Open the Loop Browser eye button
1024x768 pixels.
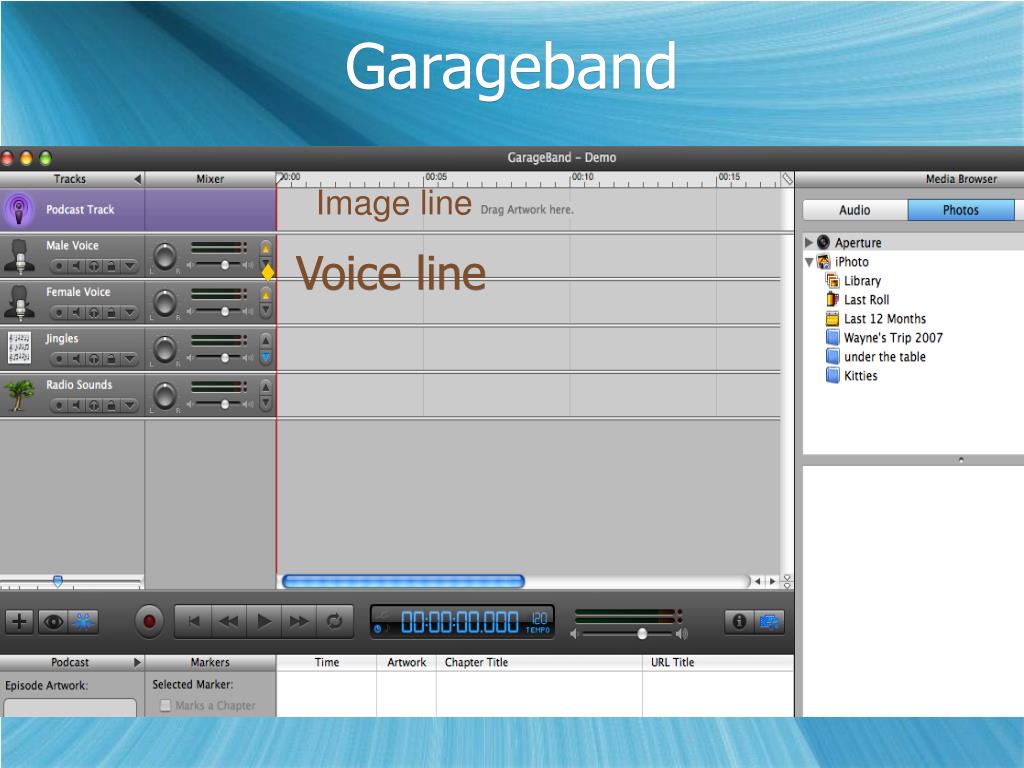point(53,621)
